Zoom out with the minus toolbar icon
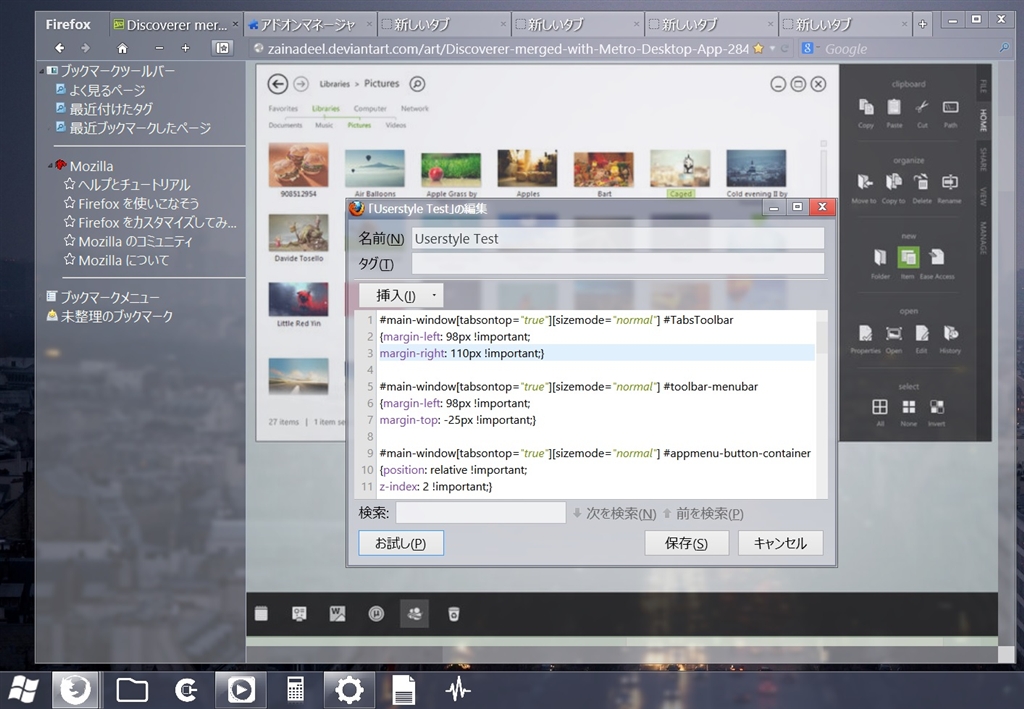The height and width of the screenshot is (709, 1024). (159, 48)
